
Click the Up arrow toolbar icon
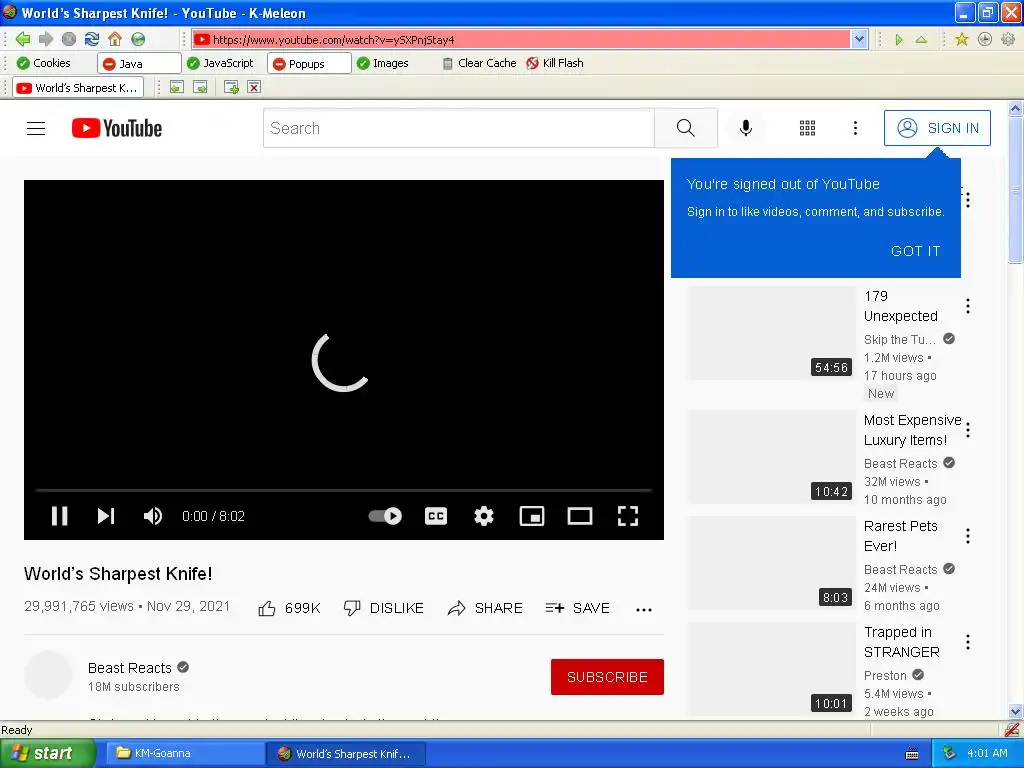click(921, 40)
